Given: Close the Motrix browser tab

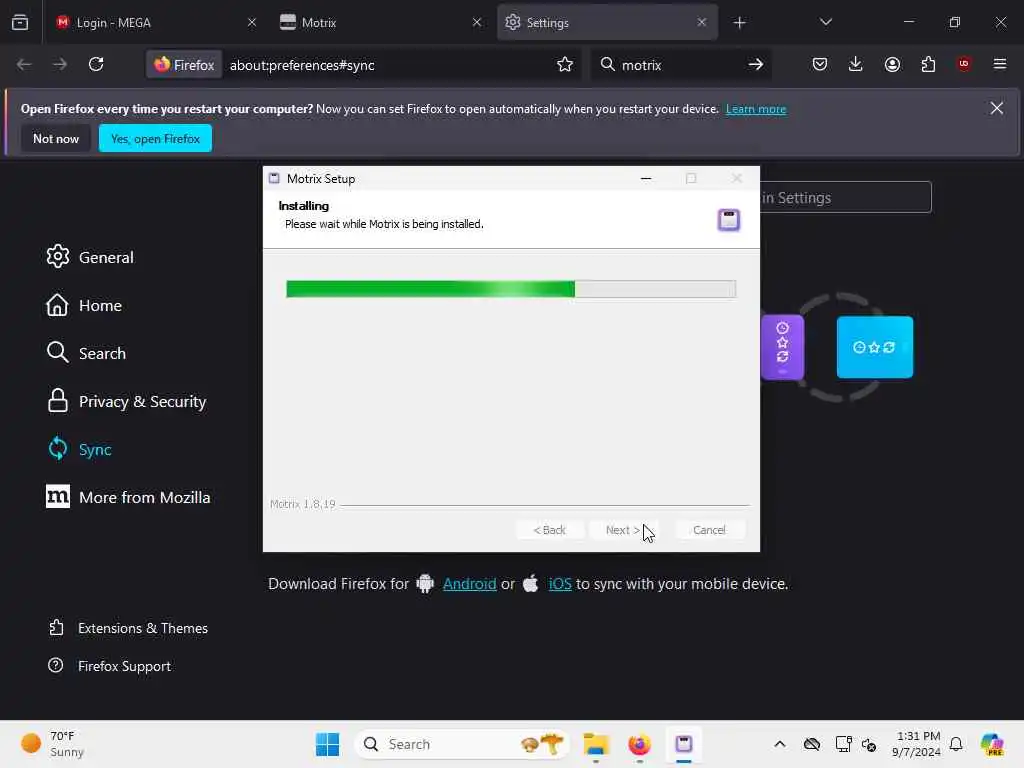Looking at the screenshot, I should [x=477, y=22].
